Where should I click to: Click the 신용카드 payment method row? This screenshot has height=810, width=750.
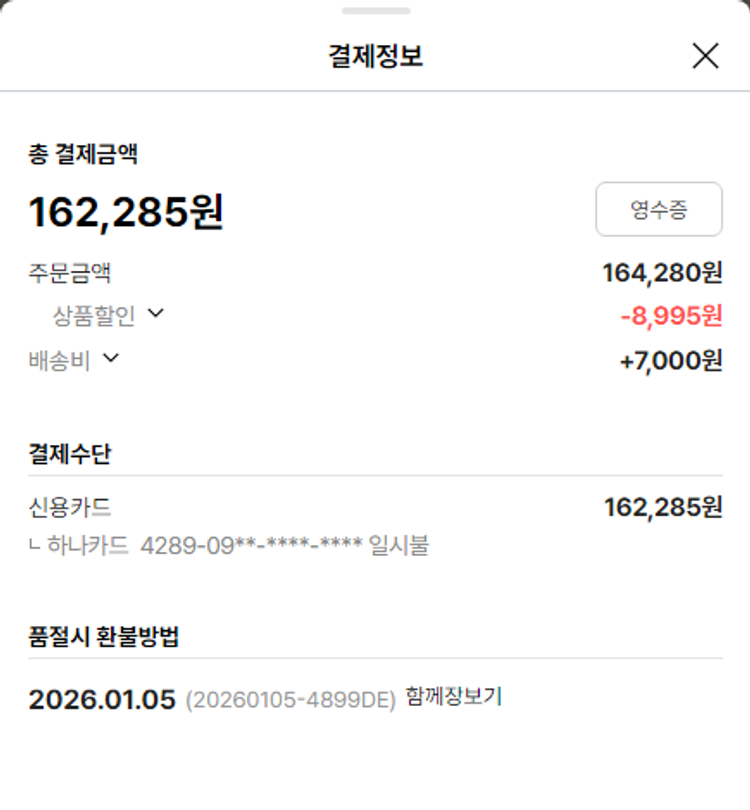pos(70,507)
